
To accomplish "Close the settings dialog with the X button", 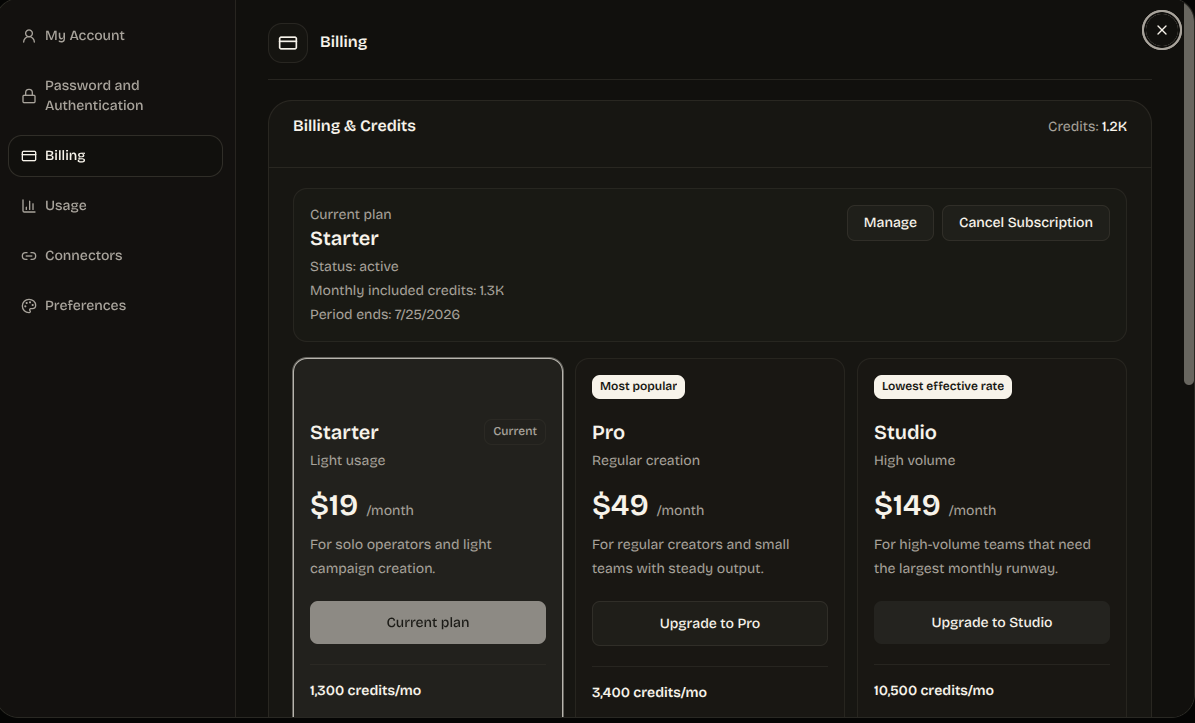I will (x=1161, y=30).
